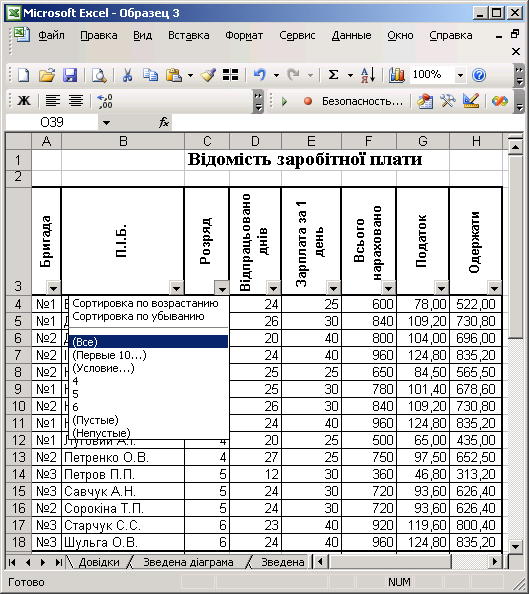The width and height of the screenshot is (529, 594).
Task: Run macro with the green play icon
Action: (285, 101)
